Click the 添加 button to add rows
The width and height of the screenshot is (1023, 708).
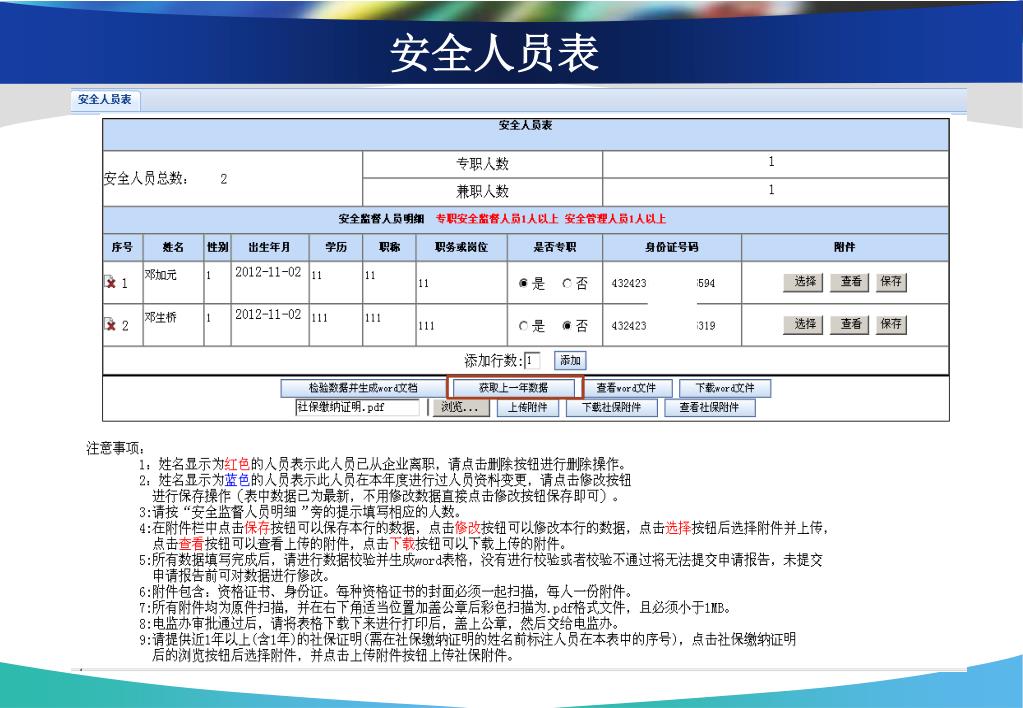click(x=569, y=361)
